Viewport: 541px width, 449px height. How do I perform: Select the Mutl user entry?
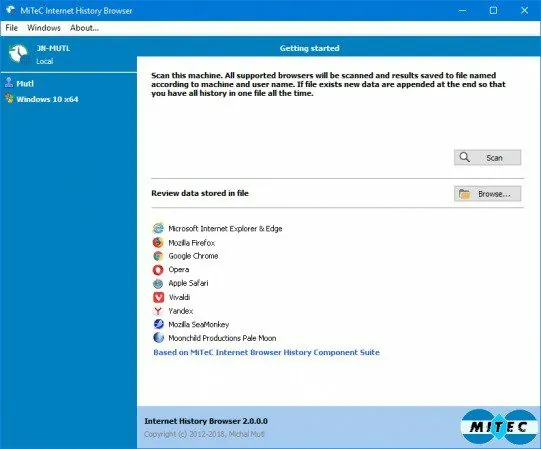19,83
